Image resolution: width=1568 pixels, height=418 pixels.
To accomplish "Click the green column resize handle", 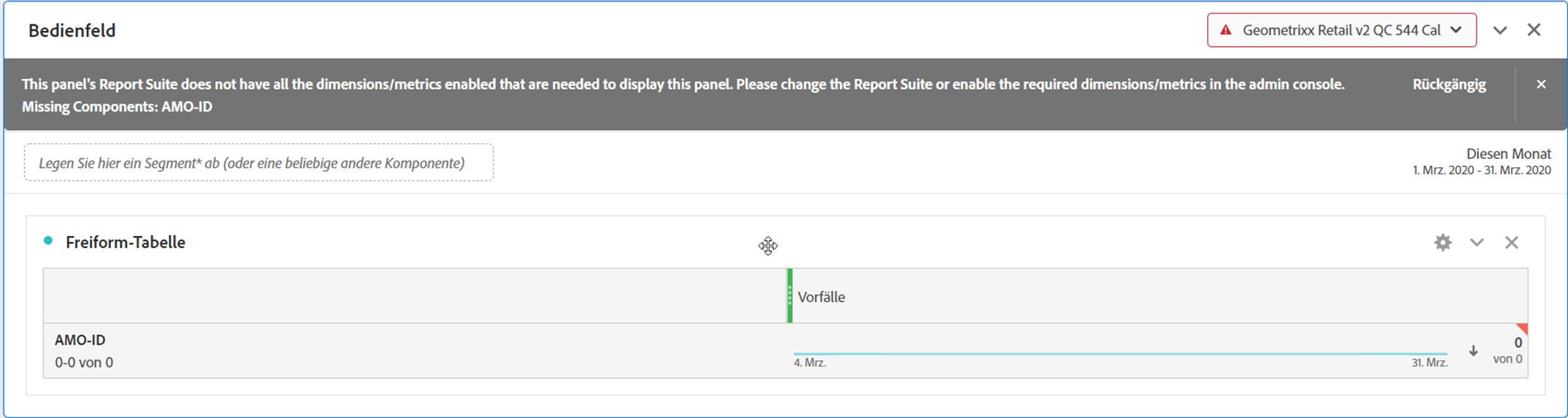I will click(x=790, y=296).
